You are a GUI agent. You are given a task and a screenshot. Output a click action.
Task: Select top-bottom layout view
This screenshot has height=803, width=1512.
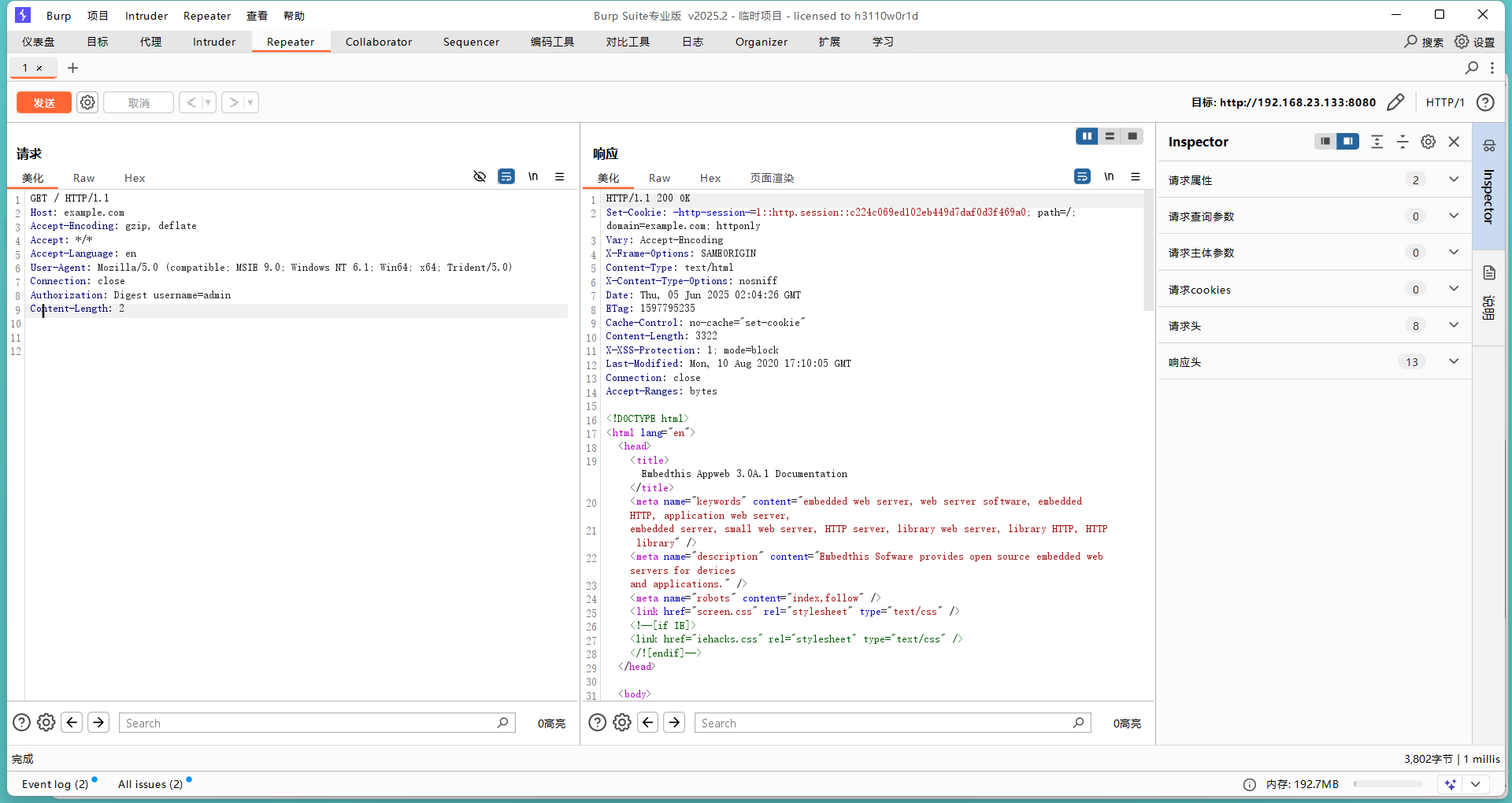coord(1110,136)
